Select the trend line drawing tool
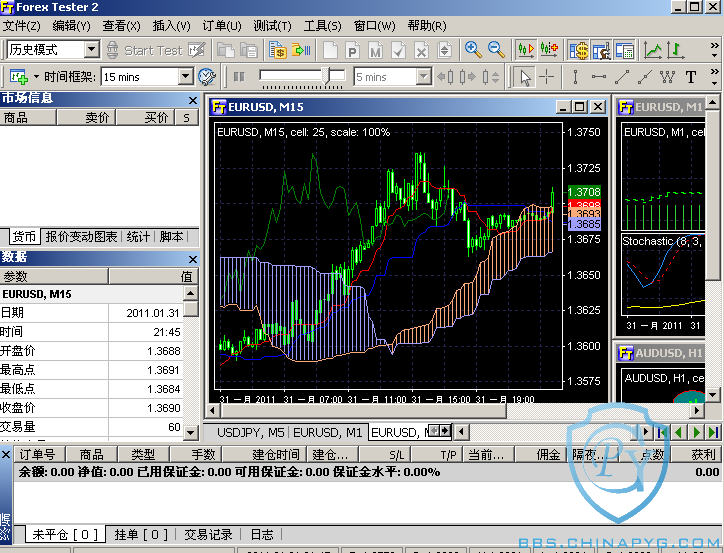 [x=621, y=77]
